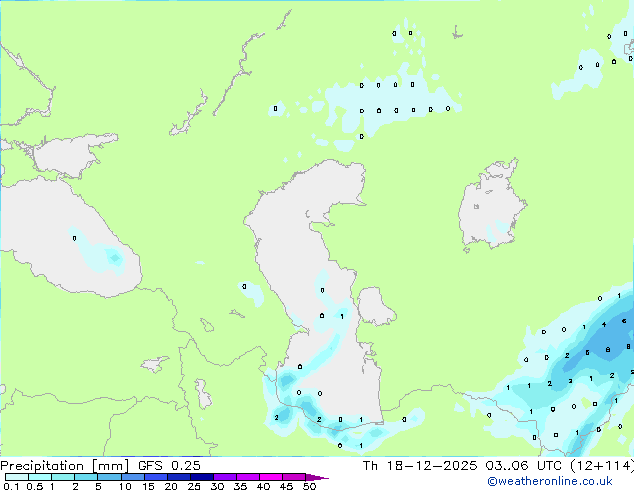Pick the 1–2 mm legend color
Screen dimensions: 634x490
tap(63, 477)
